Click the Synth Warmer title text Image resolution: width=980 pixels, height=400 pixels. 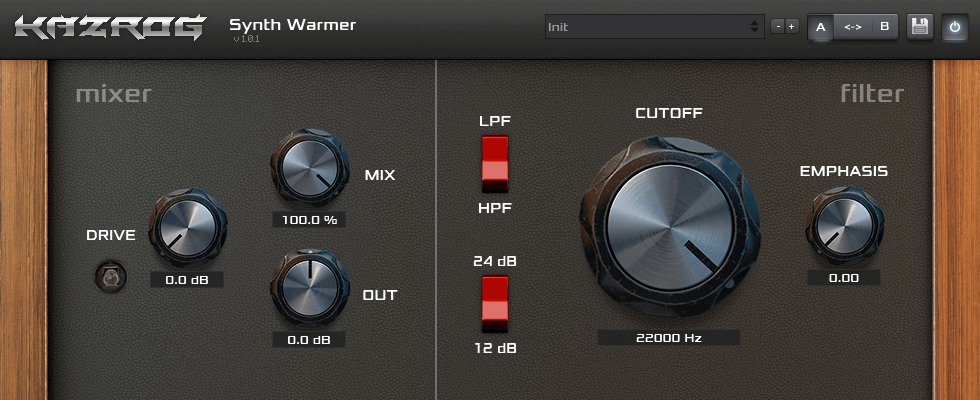pos(292,26)
